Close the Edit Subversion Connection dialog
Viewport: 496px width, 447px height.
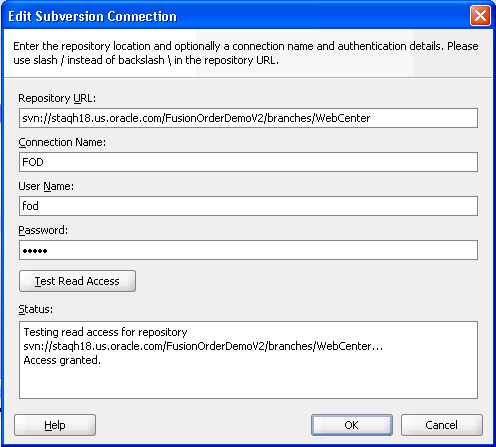tap(480, 16)
